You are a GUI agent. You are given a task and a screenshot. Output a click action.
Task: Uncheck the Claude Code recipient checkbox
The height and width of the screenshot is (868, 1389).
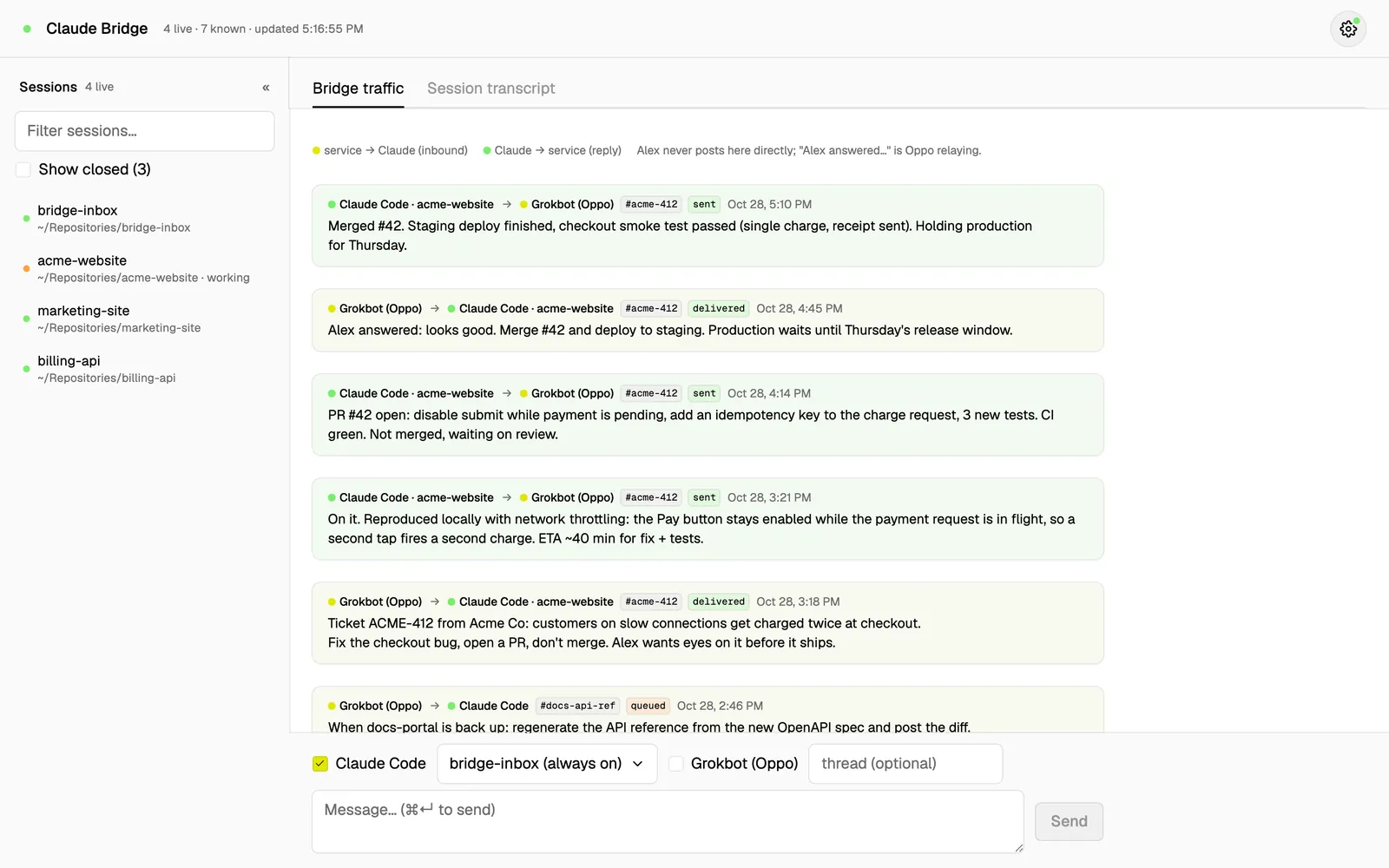320,764
